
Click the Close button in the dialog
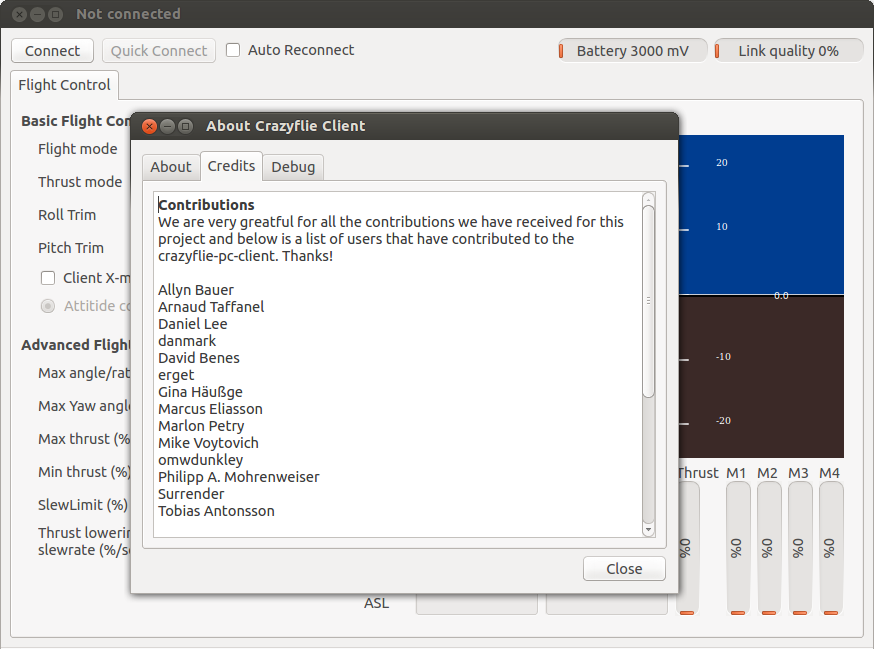[624, 569]
